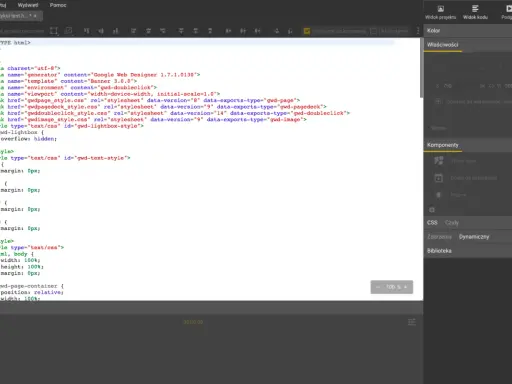Screen dimensions: 512x384
Task: Click the calendar component icon in Komponenty
Action: point(439,178)
